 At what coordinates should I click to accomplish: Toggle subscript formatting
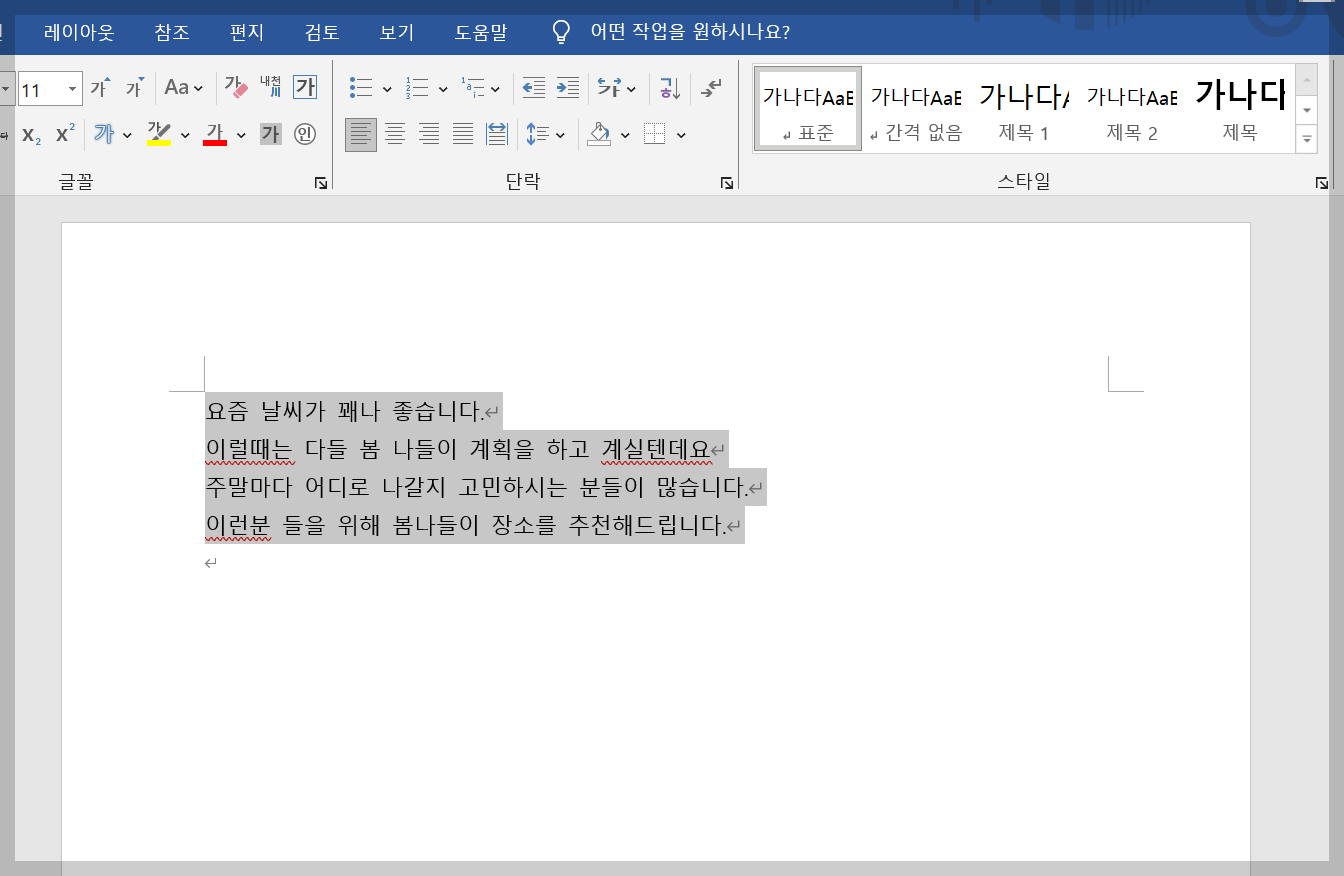(x=31, y=134)
